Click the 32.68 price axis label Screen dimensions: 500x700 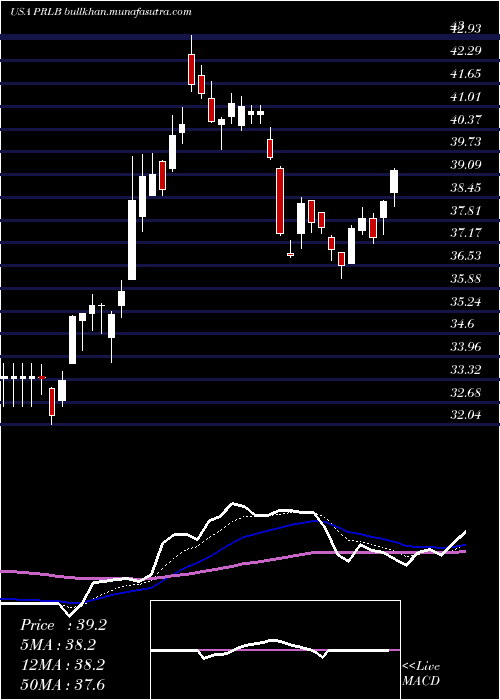466,393
